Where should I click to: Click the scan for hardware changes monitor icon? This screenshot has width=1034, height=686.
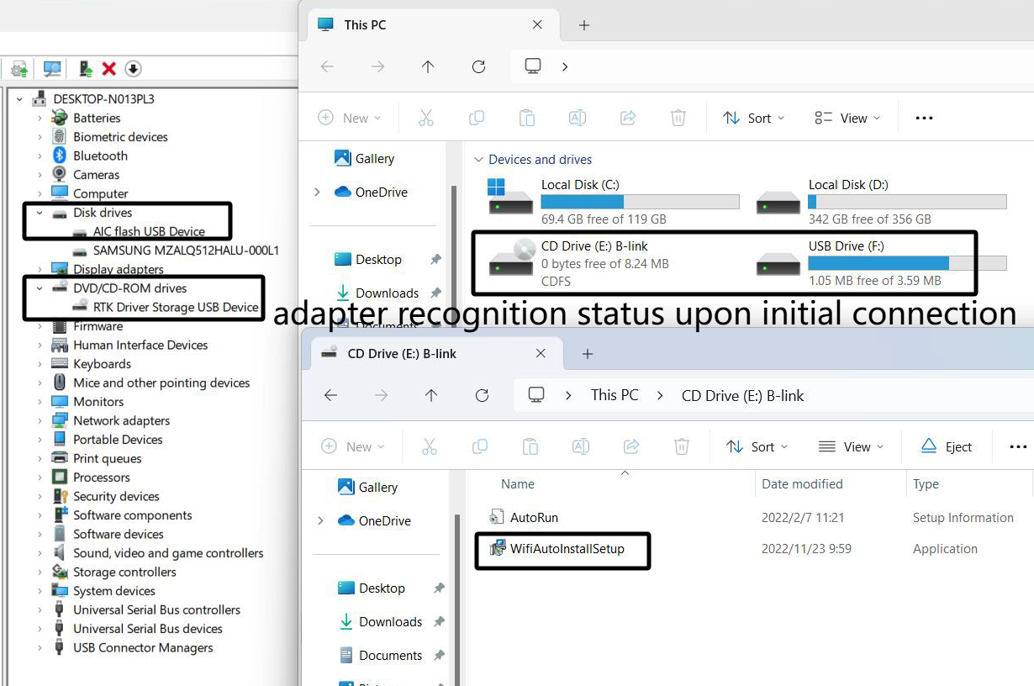tap(52, 69)
